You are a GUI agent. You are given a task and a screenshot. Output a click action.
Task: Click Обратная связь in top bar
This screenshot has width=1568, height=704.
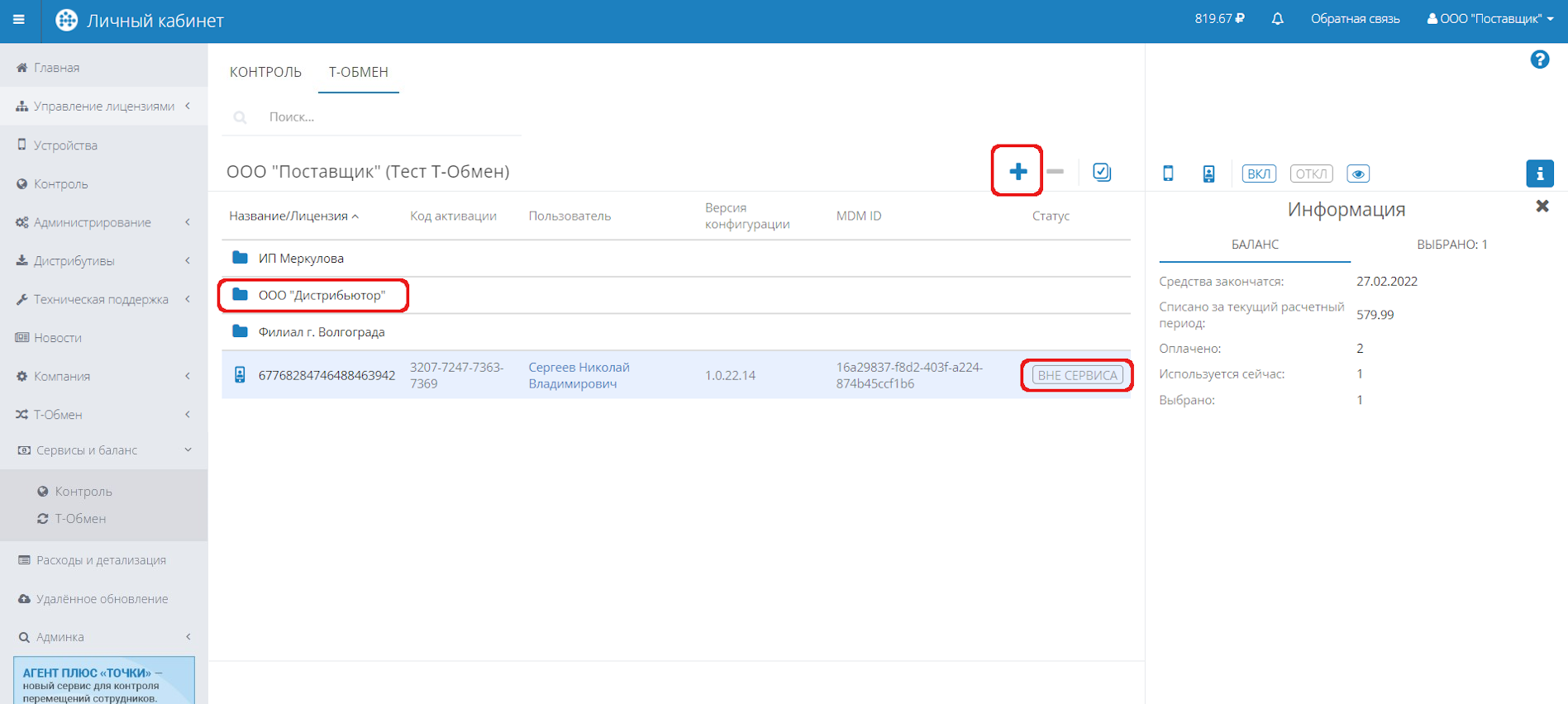click(1355, 19)
